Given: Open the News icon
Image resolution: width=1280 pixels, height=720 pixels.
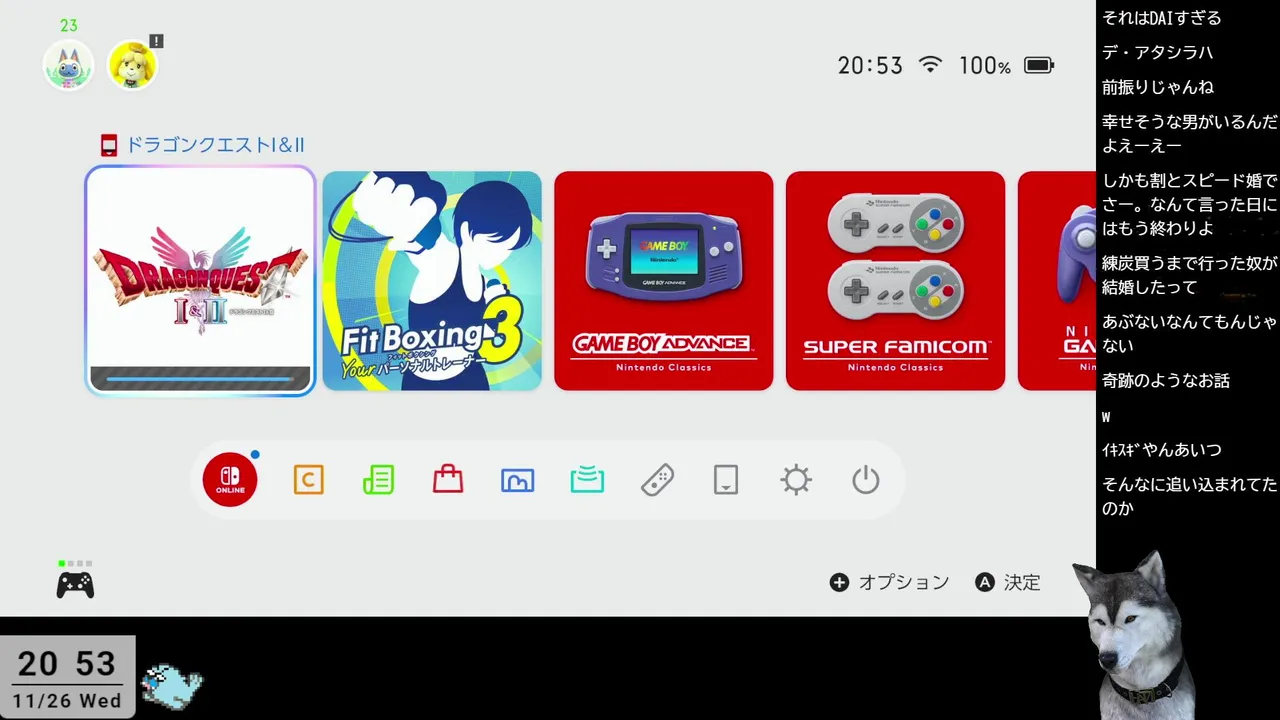Looking at the screenshot, I should 378,480.
